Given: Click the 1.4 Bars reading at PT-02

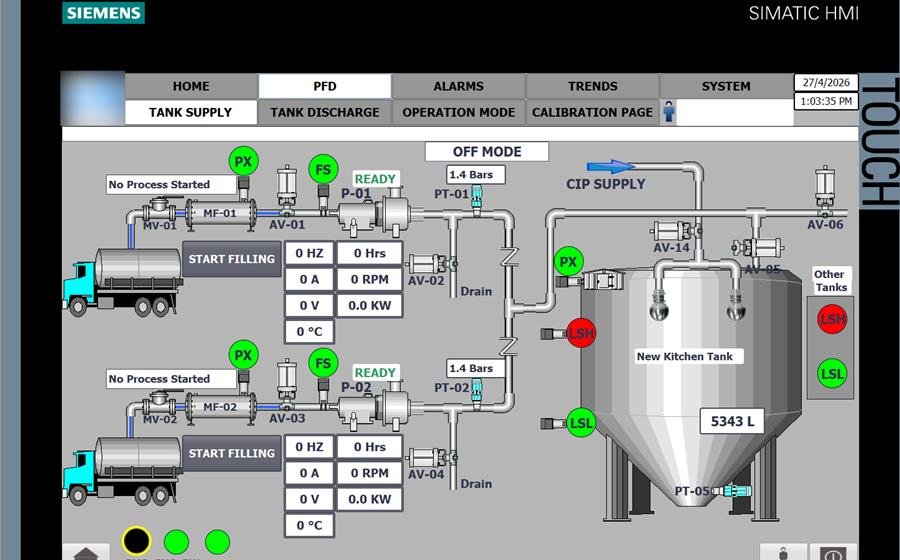Looking at the screenshot, I should [476, 368].
